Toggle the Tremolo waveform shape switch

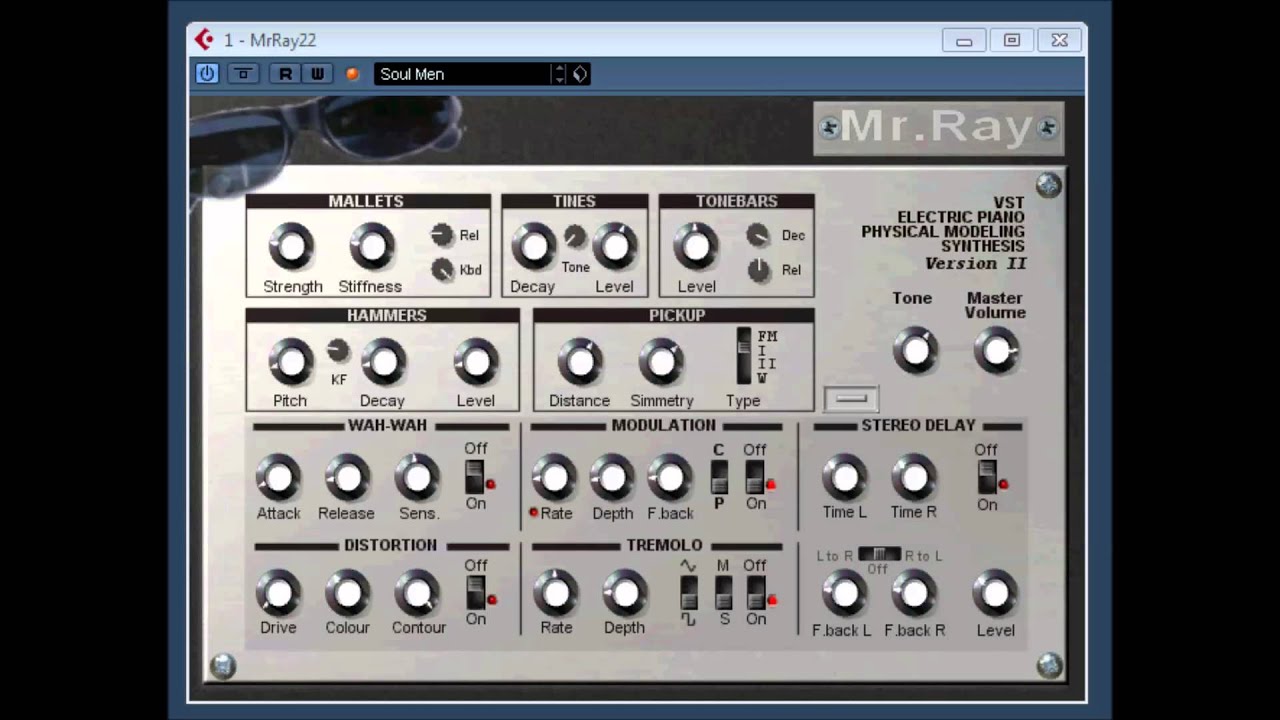[688, 592]
